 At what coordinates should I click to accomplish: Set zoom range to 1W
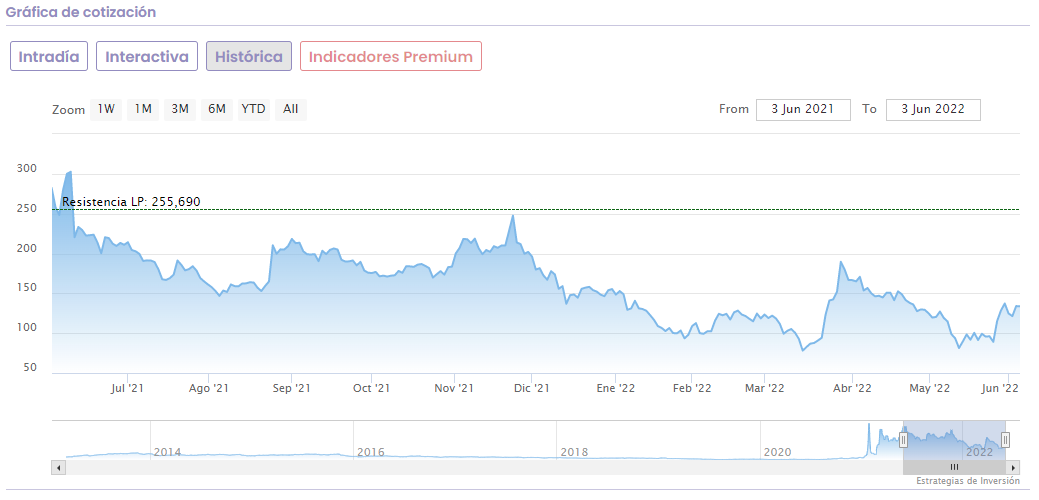(x=106, y=109)
